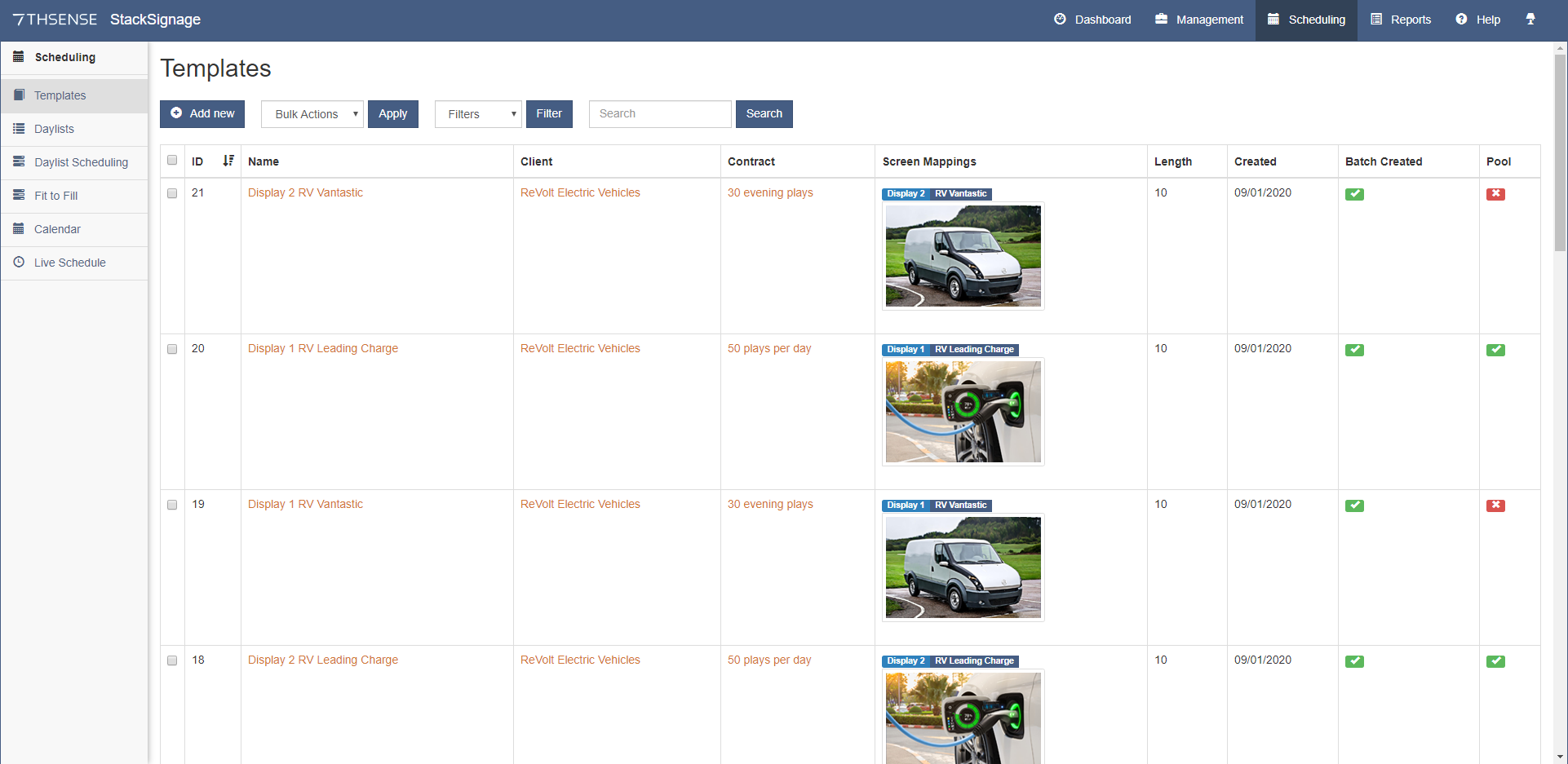Check the checkbox for template ID 20

pyautogui.click(x=172, y=349)
